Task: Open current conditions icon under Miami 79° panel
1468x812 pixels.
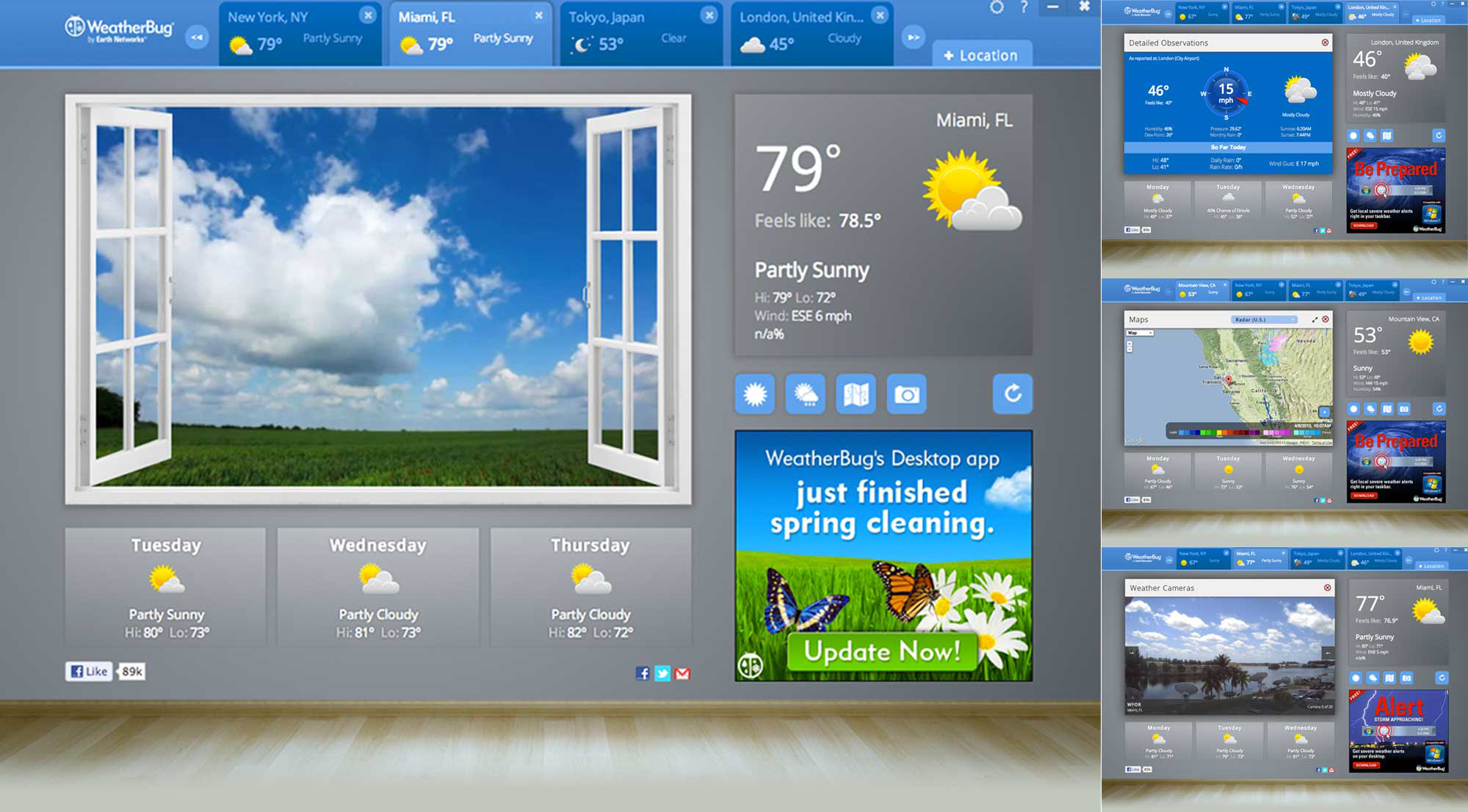Action: pos(755,394)
